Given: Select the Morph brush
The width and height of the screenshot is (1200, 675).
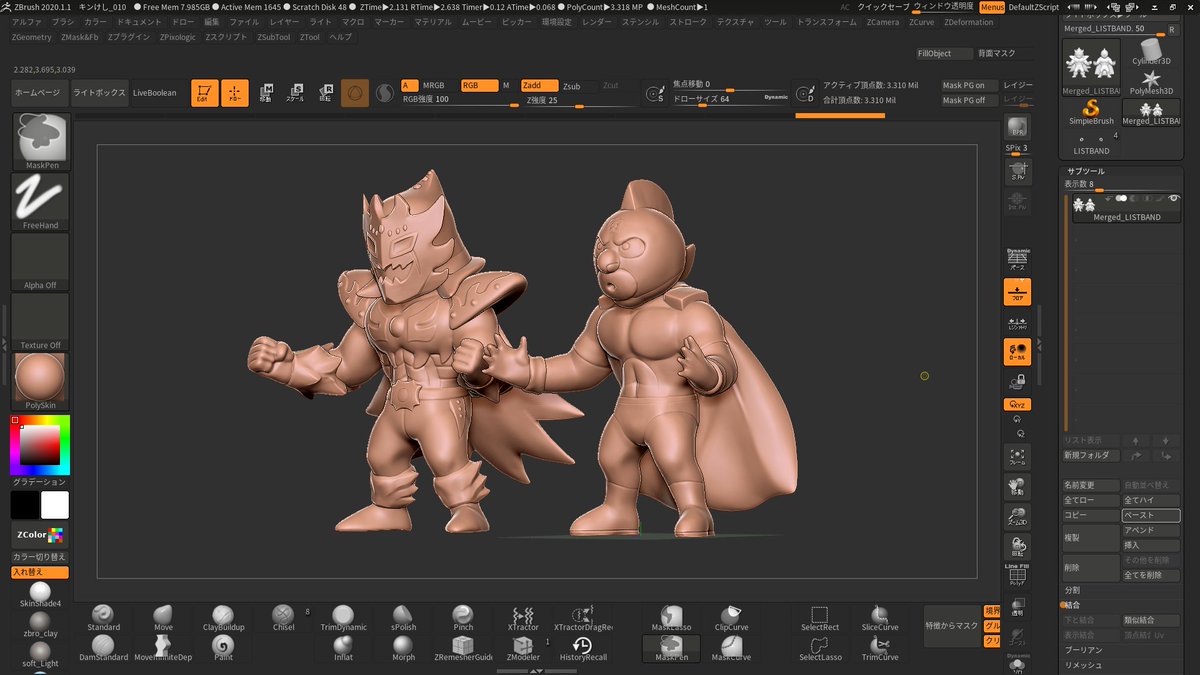Looking at the screenshot, I should click(x=403, y=648).
